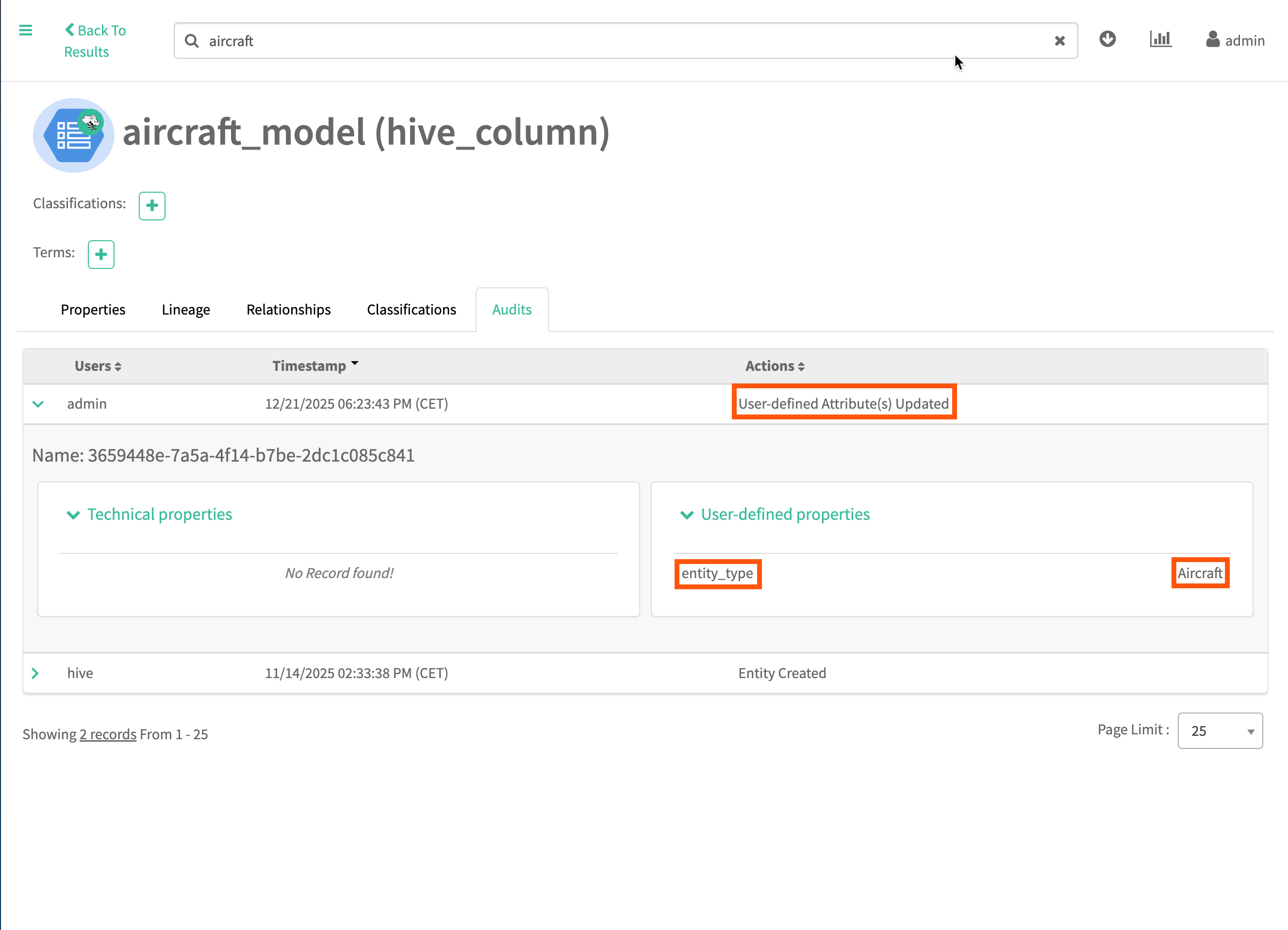1288x930 pixels.
Task: Expand the hive Entity Created row
Action: point(35,673)
